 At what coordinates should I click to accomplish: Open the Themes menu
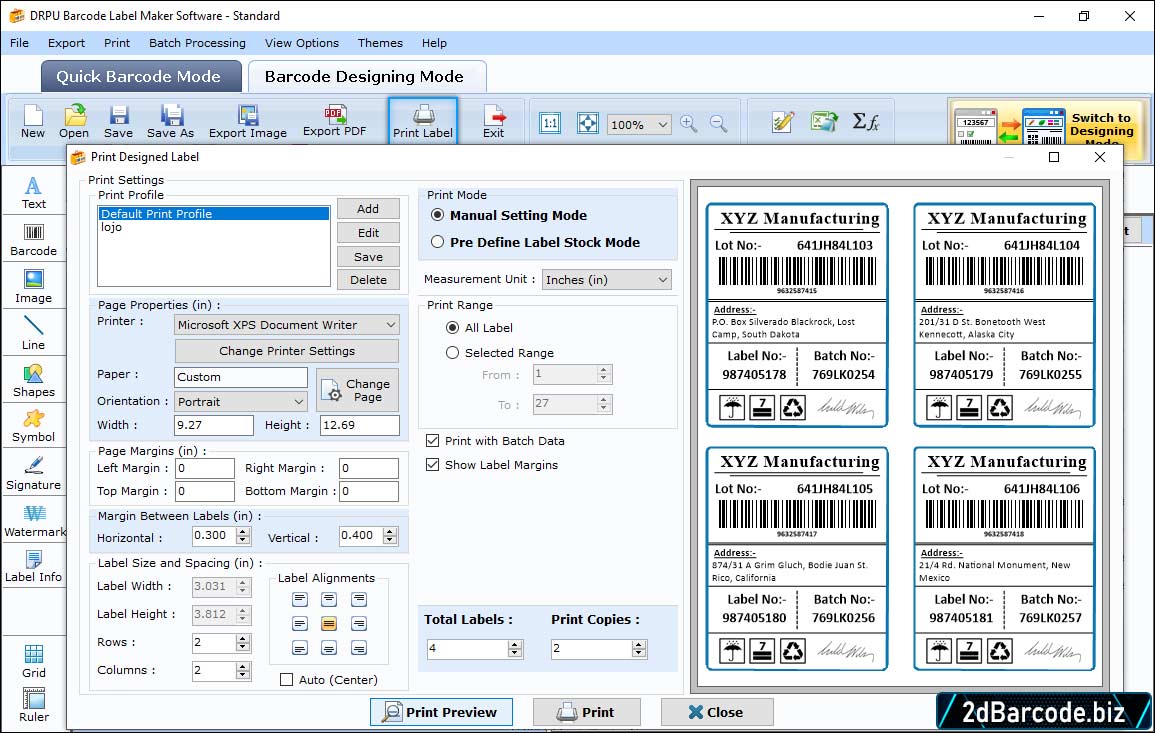[380, 43]
